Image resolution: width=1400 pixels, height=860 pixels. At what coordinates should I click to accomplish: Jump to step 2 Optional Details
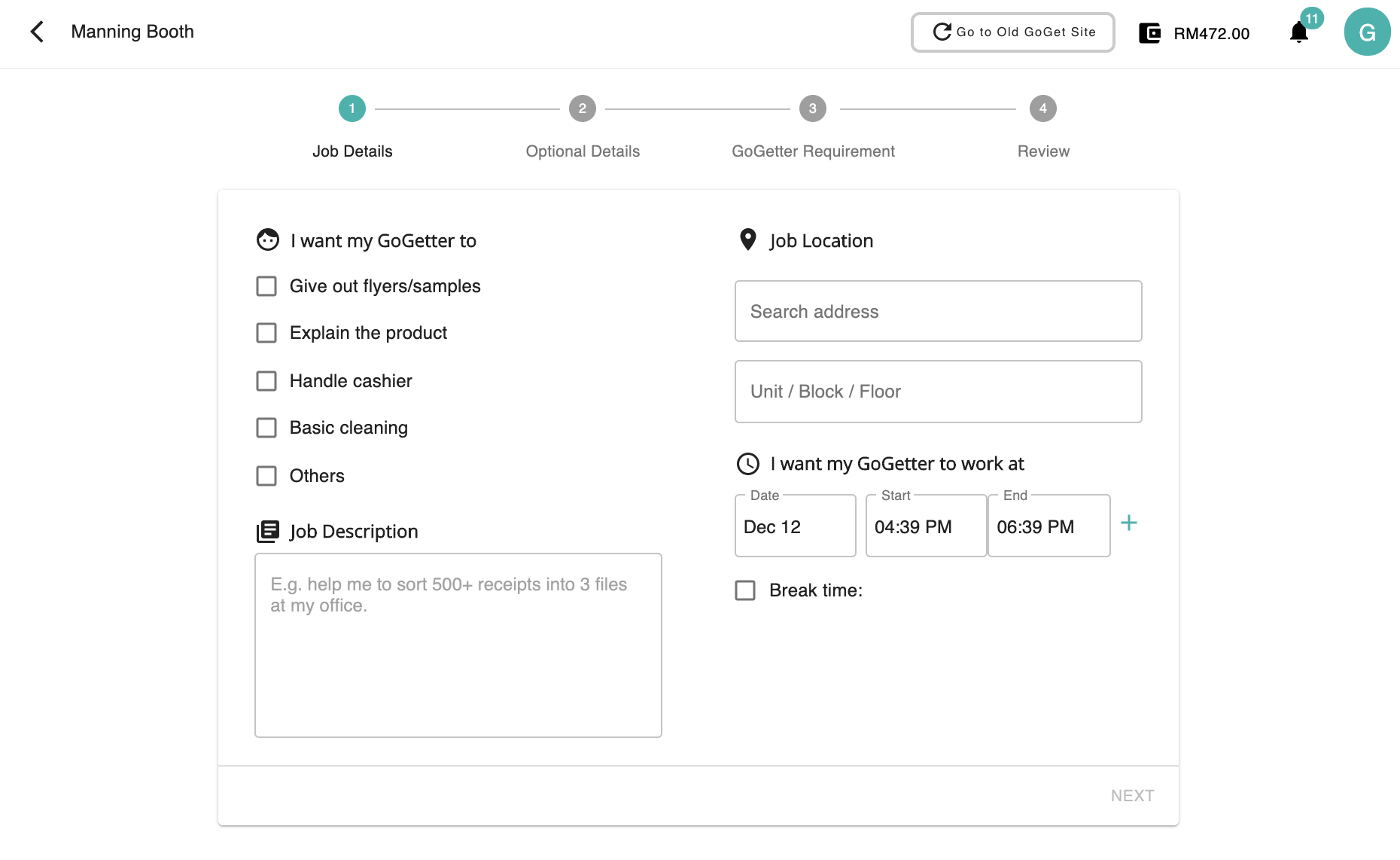coord(582,108)
